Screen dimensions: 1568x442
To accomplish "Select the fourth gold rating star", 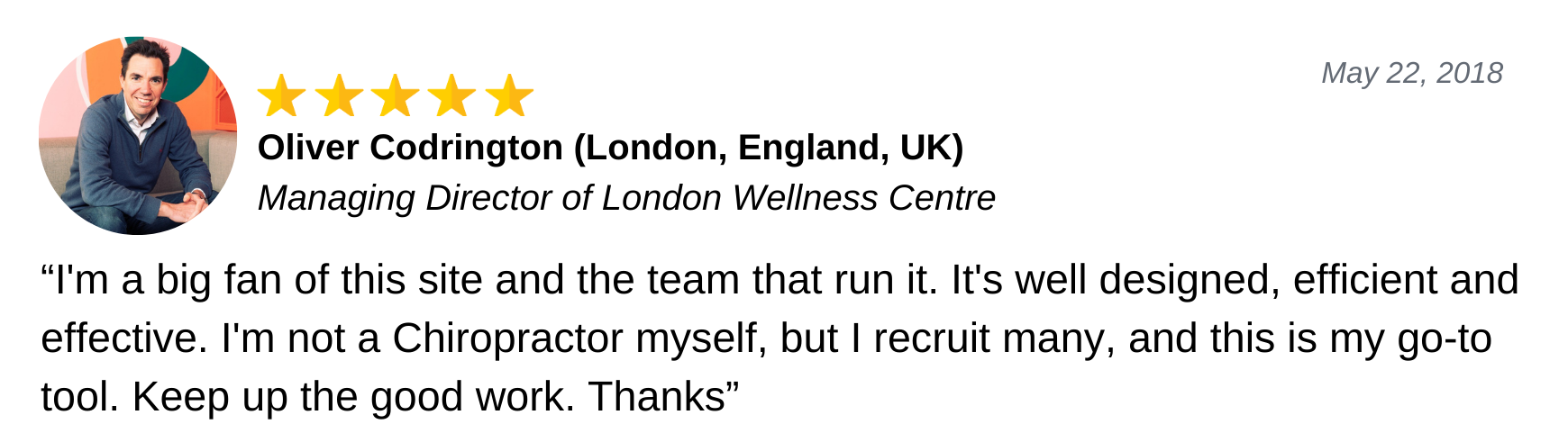I will 452,96.
